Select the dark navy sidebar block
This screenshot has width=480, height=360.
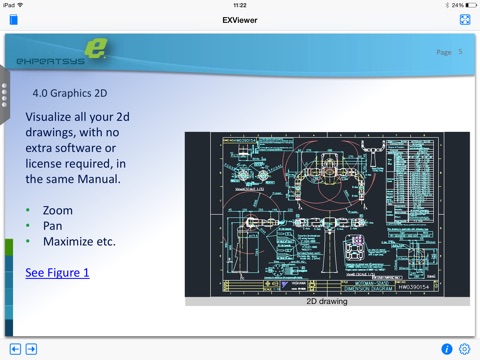[9, 327]
